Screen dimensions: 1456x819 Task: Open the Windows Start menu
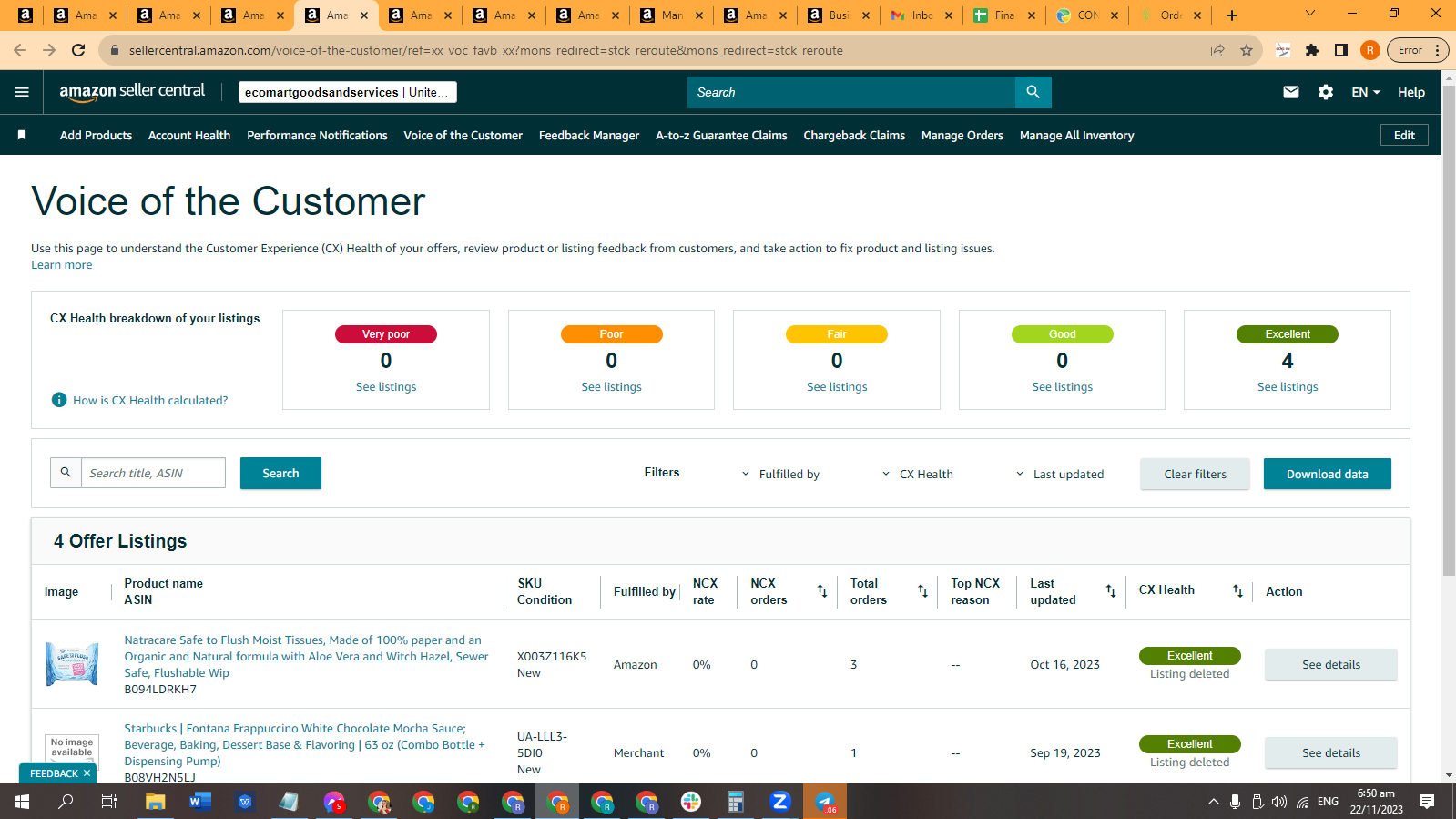coord(22,802)
